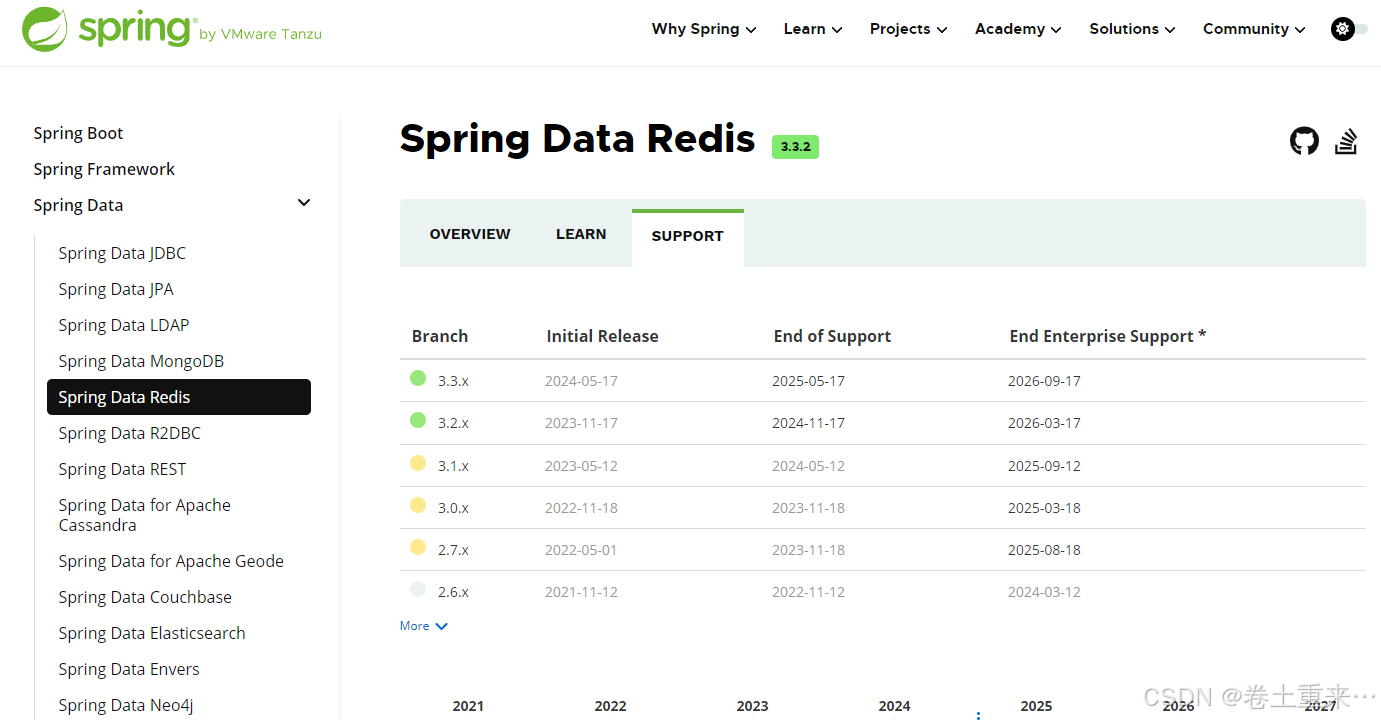This screenshot has height=720, width=1381.
Task: Click the Initial Release column header
Action: (602, 336)
